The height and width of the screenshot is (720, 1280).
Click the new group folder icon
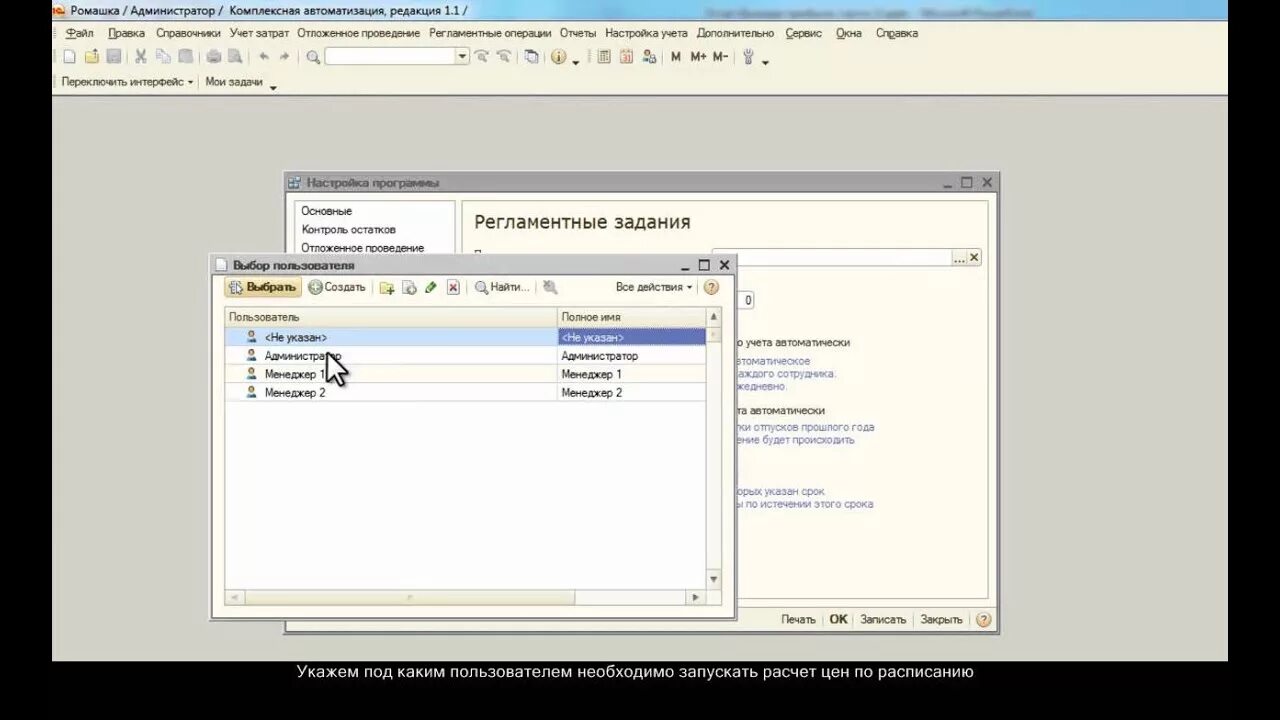click(x=387, y=287)
